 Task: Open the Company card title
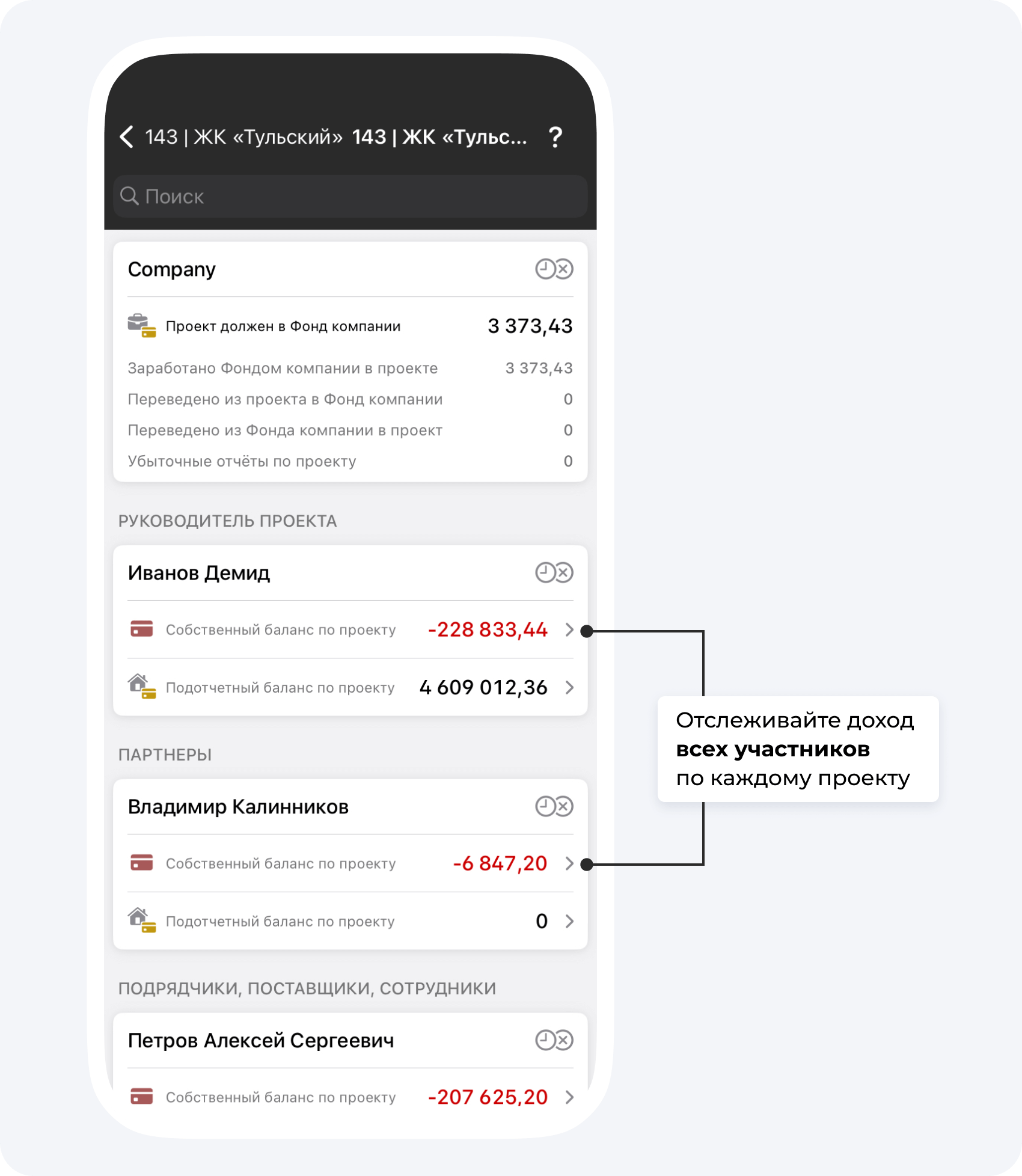coord(172,269)
